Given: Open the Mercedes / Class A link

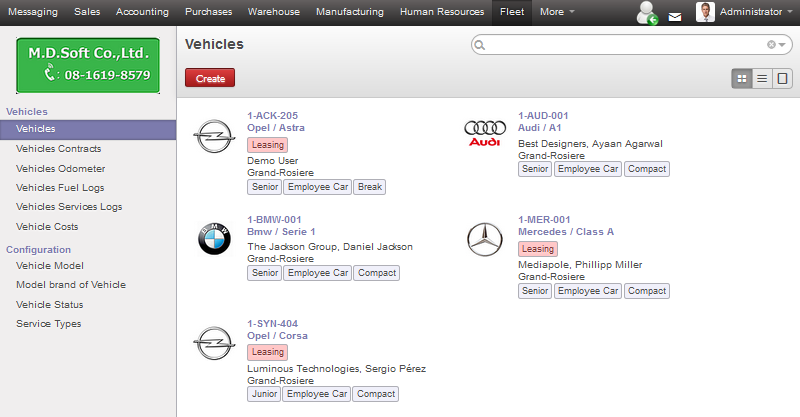Looking at the screenshot, I should click(x=566, y=232).
